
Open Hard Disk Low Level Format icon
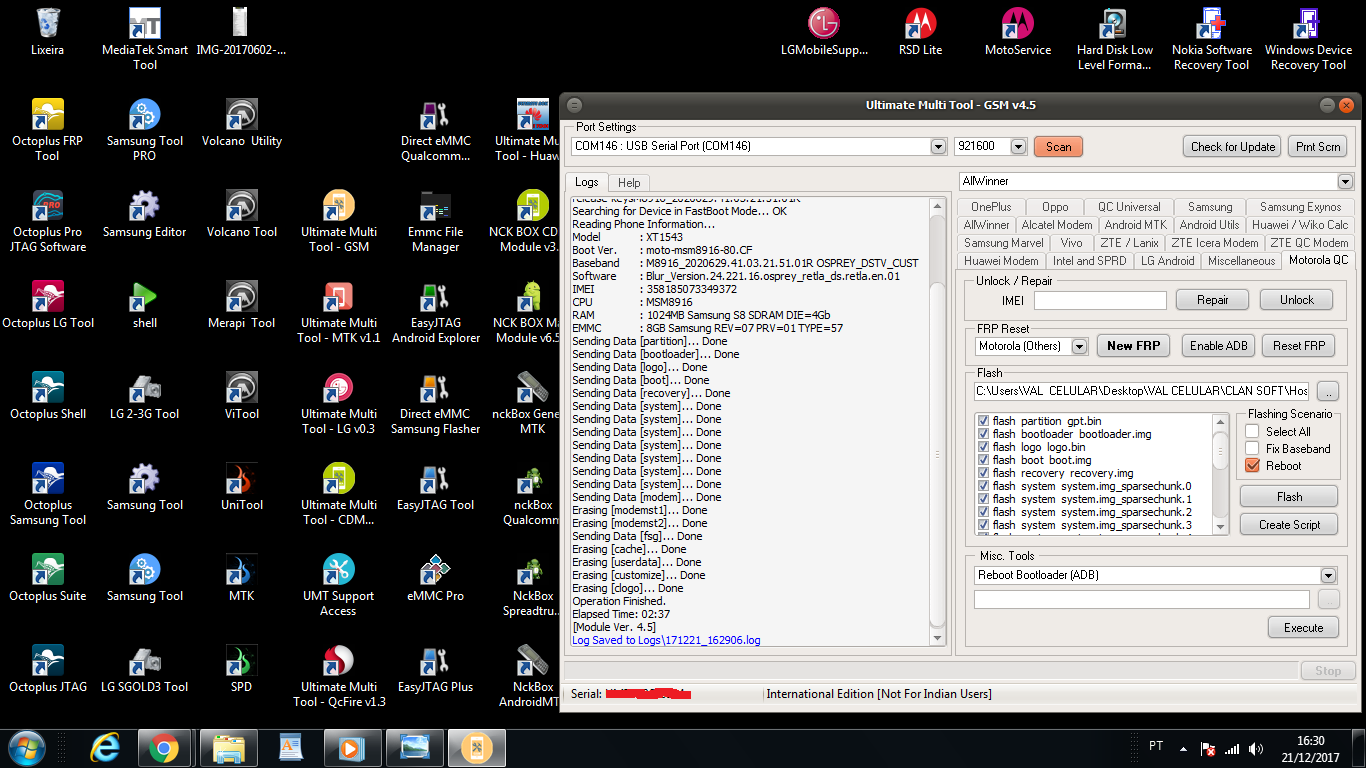click(x=1115, y=40)
